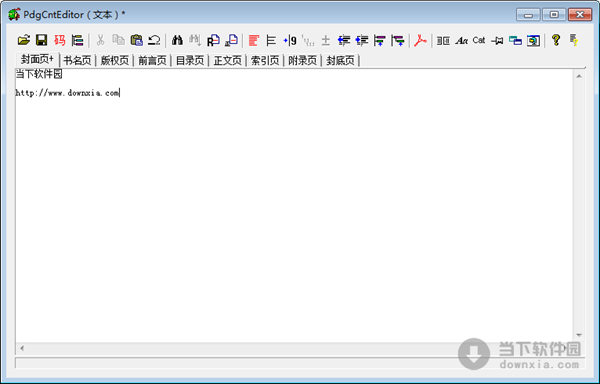This screenshot has height=384, width=600.
Task: Cut selection using the scissors icon
Action: click(x=100, y=40)
